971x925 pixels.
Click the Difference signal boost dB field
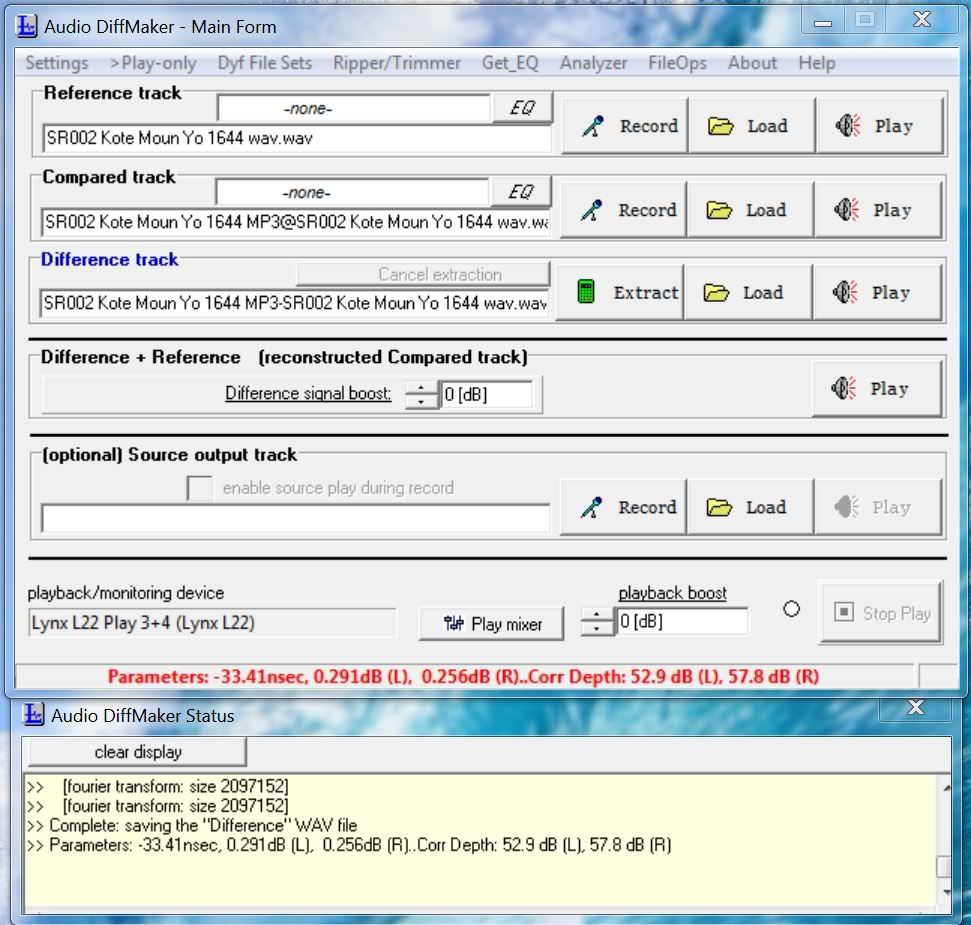point(486,394)
